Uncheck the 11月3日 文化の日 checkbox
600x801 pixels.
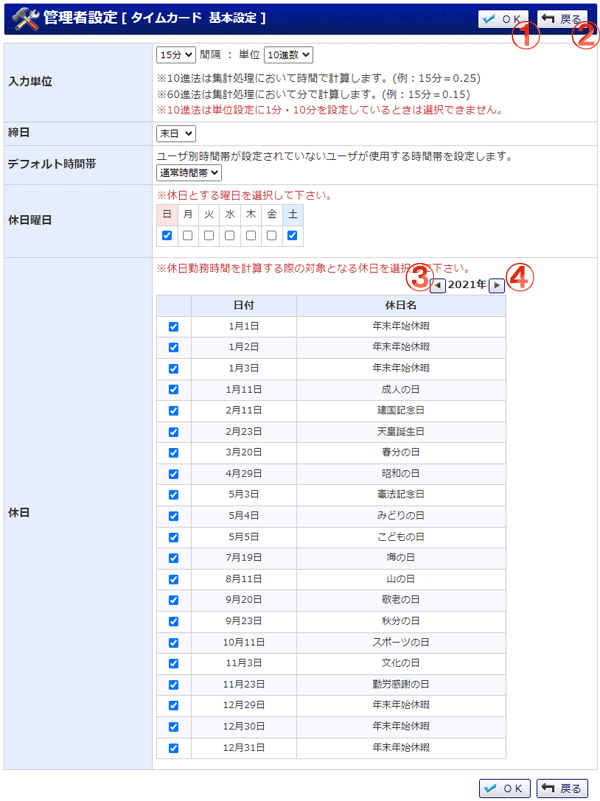tap(174, 664)
